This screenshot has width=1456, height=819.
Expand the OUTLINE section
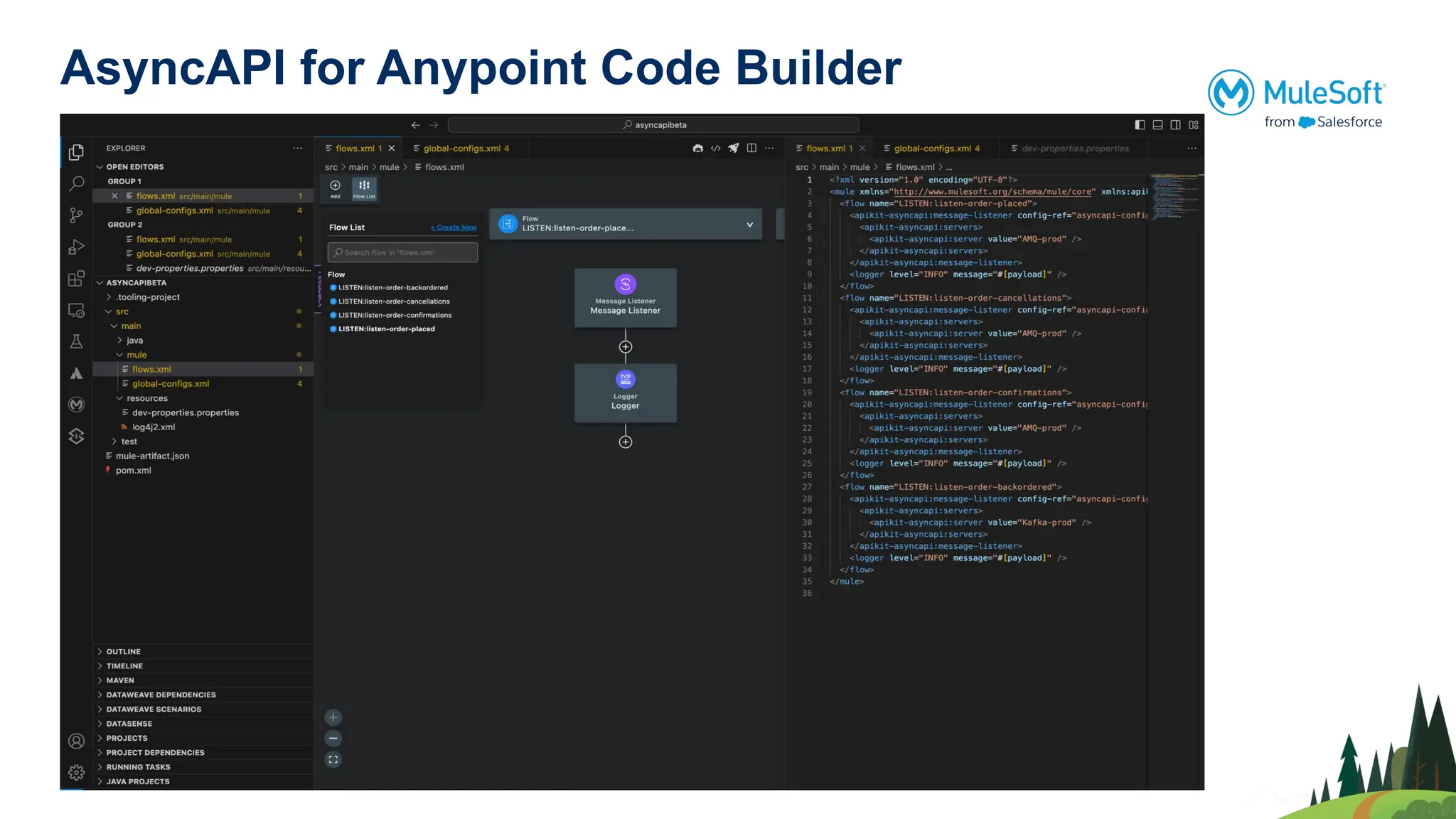pyautogui.click(x=203, y=652)
